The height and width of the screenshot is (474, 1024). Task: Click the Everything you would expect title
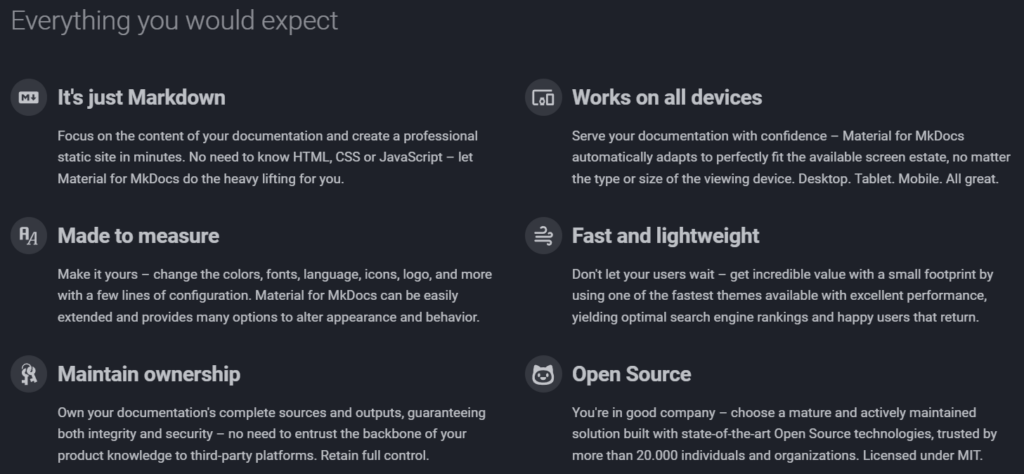coord(174,21)
